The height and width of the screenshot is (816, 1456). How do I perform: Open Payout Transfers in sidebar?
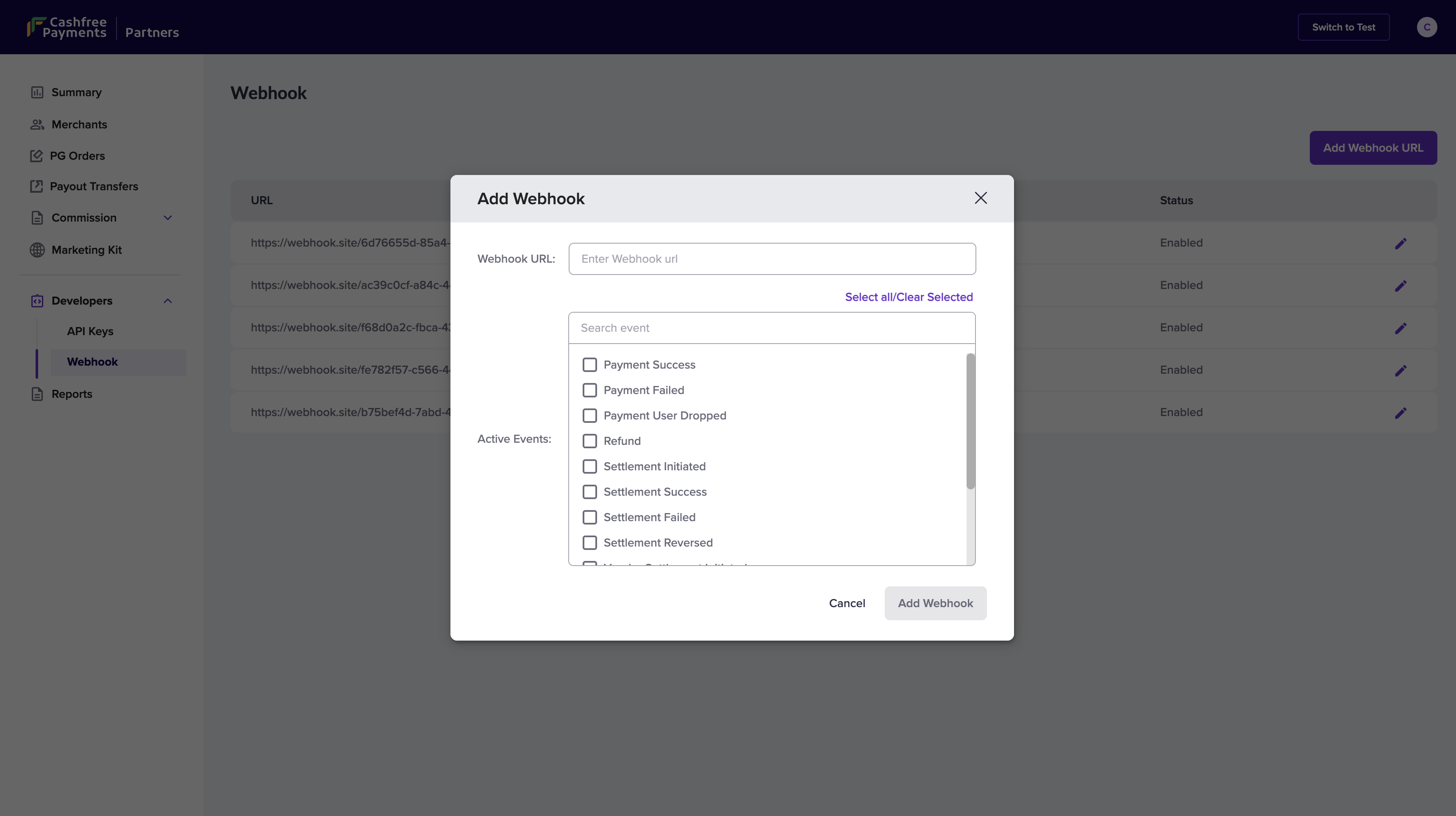coord(94,186)
